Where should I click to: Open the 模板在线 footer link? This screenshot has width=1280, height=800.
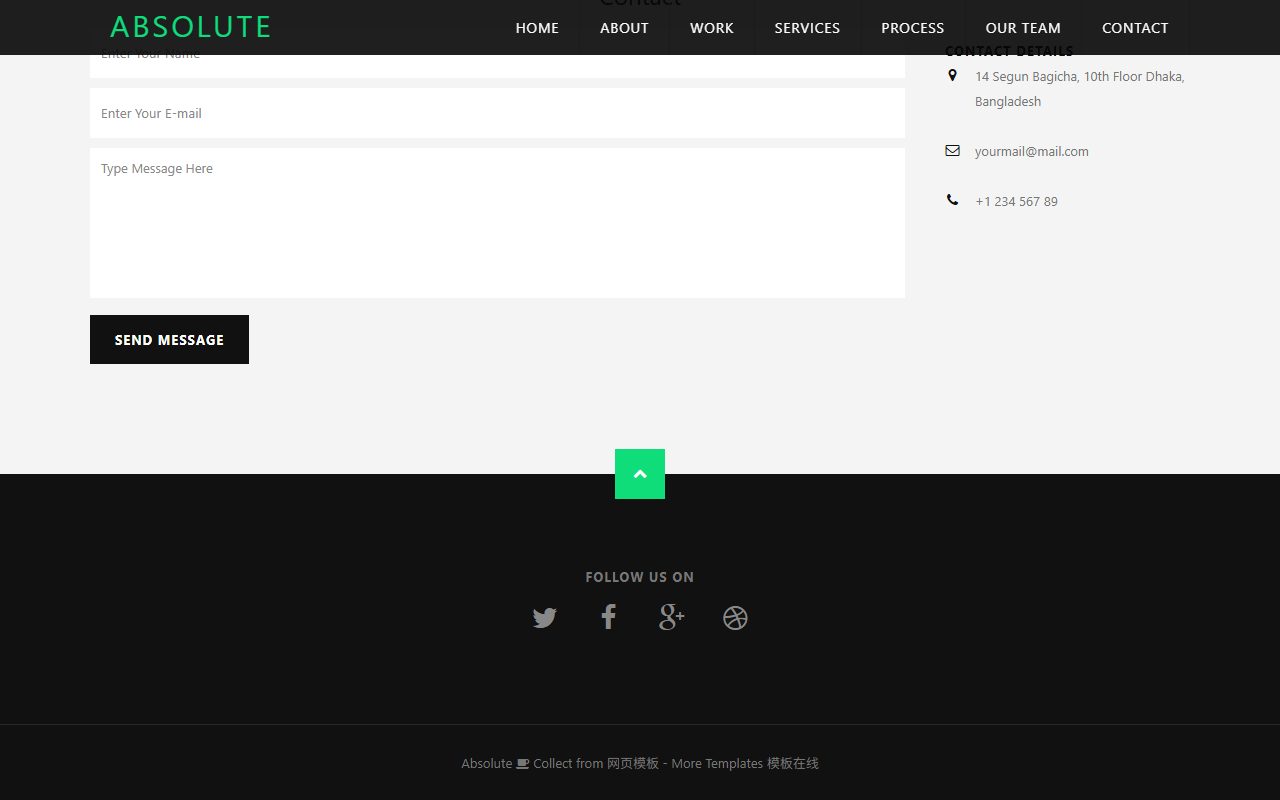click(x=793, y=763)
